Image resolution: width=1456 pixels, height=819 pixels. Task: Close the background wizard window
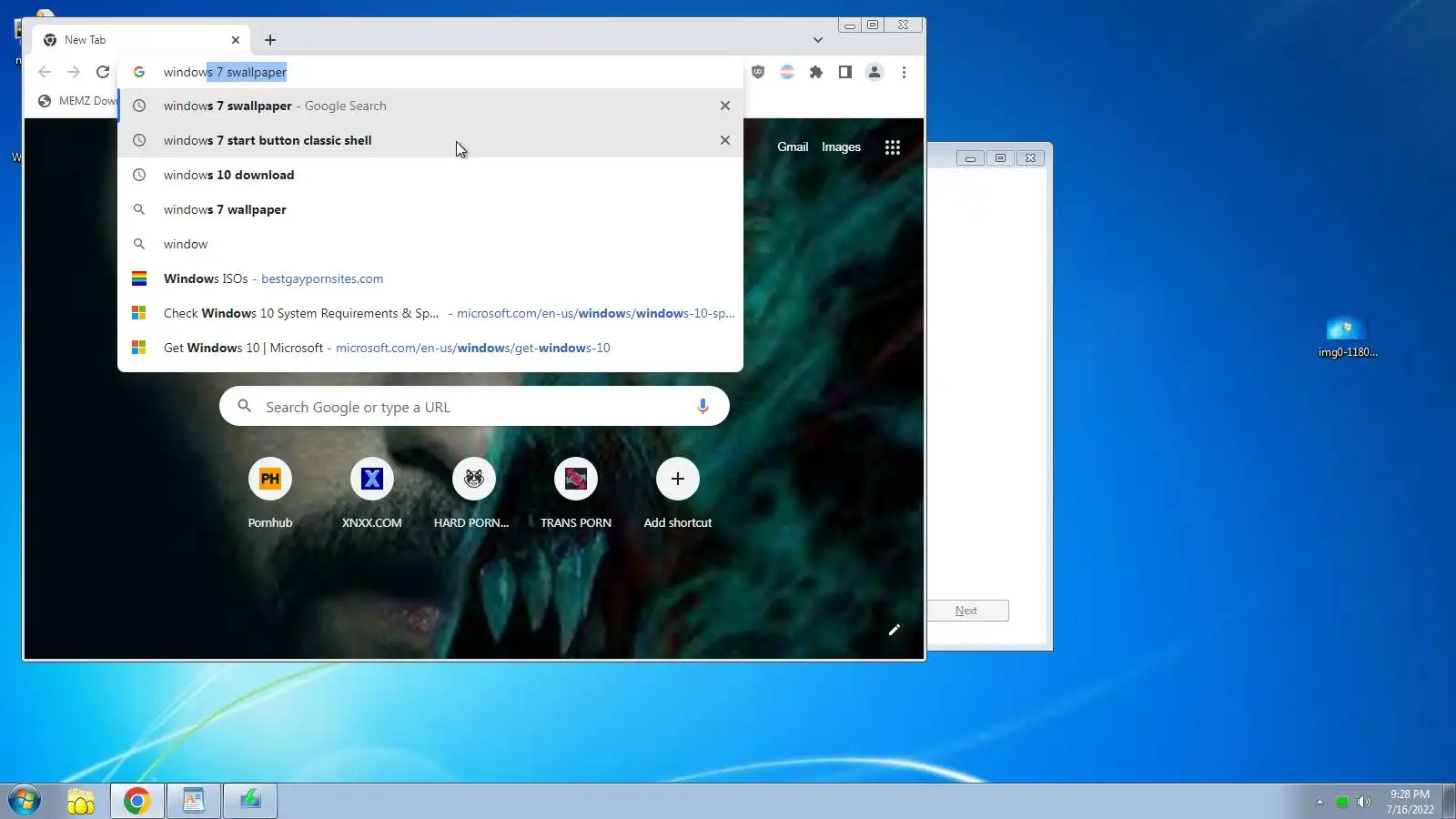click(1030, 158)
